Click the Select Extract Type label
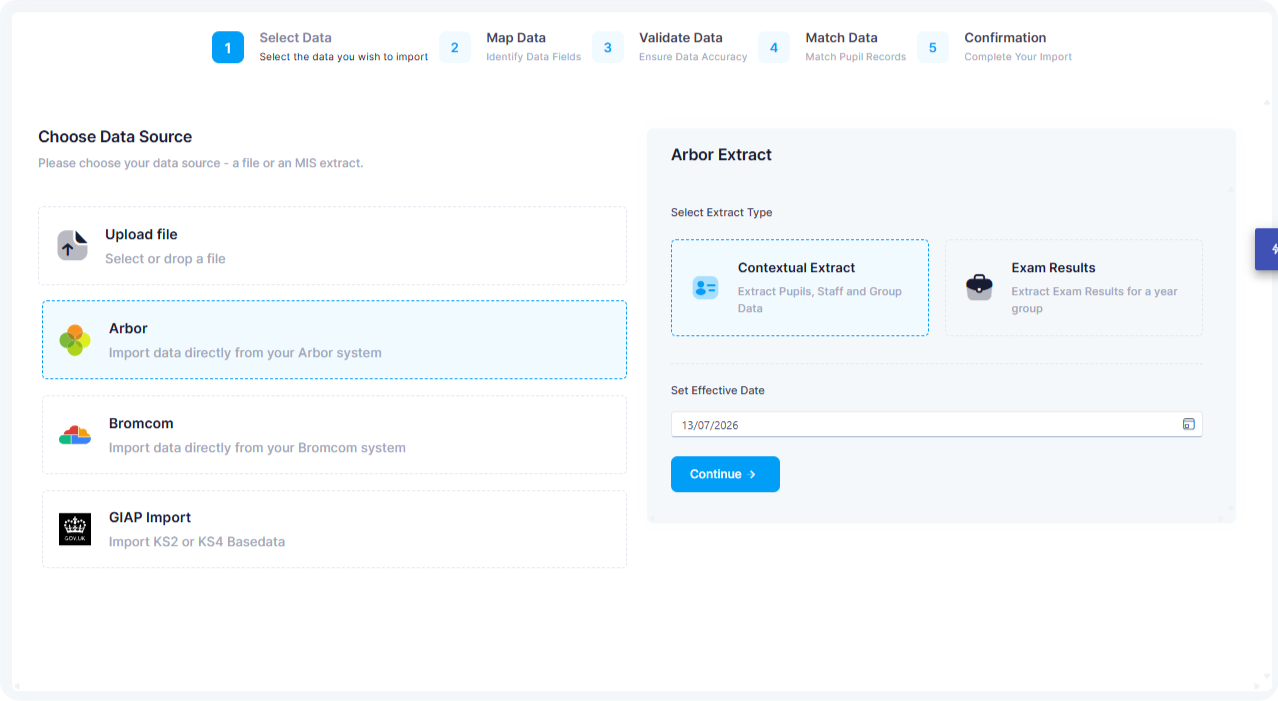Viewport: 1278px width, 701px height. 721,213
